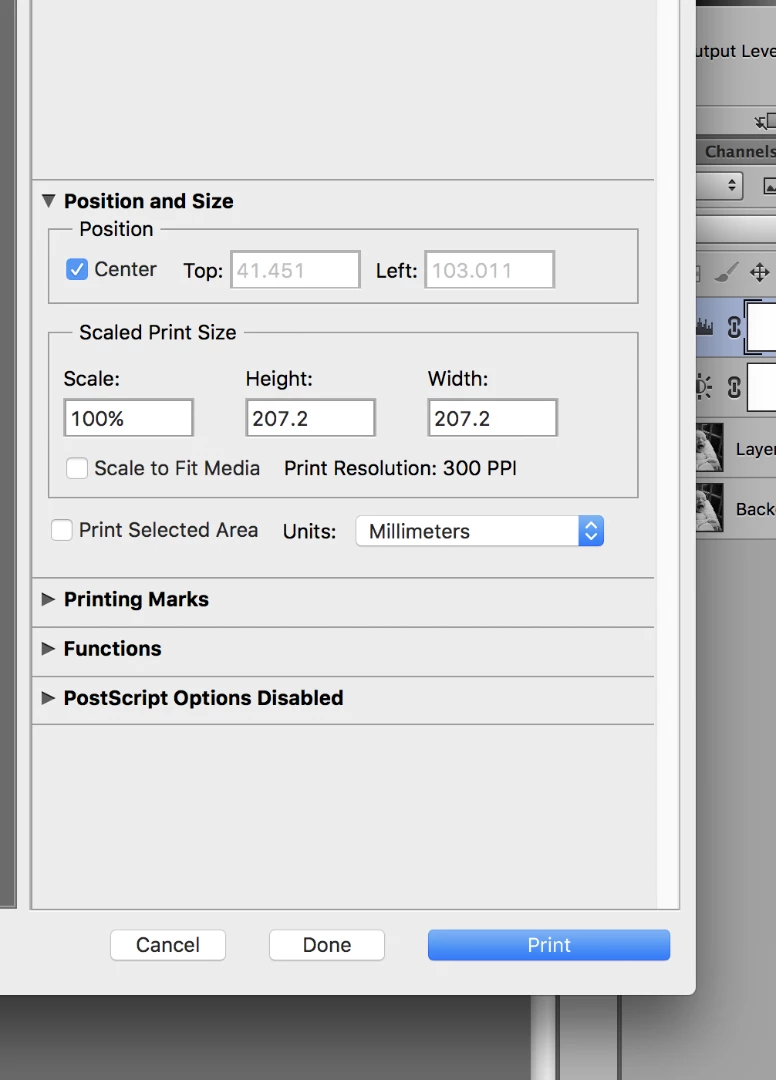Click the Top position field
The image size is (776, 1080).
pos(295,270)
